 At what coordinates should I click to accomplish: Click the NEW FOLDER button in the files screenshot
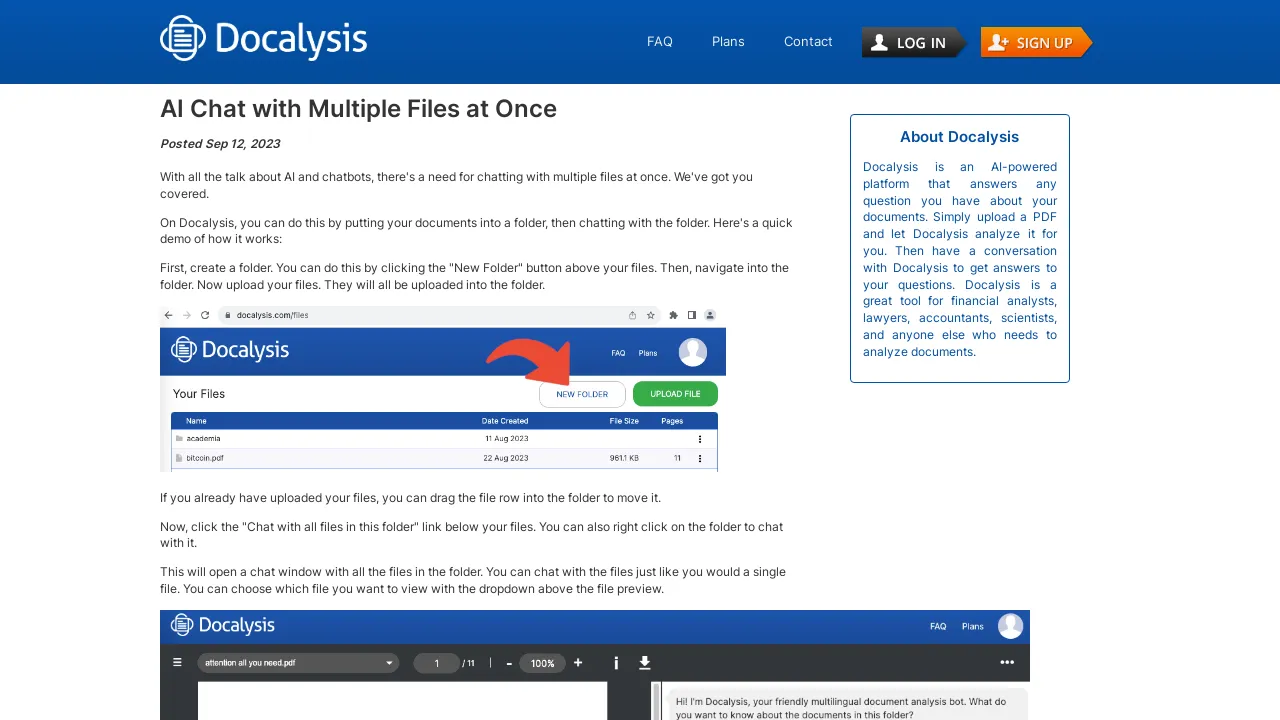click(582, 394)
